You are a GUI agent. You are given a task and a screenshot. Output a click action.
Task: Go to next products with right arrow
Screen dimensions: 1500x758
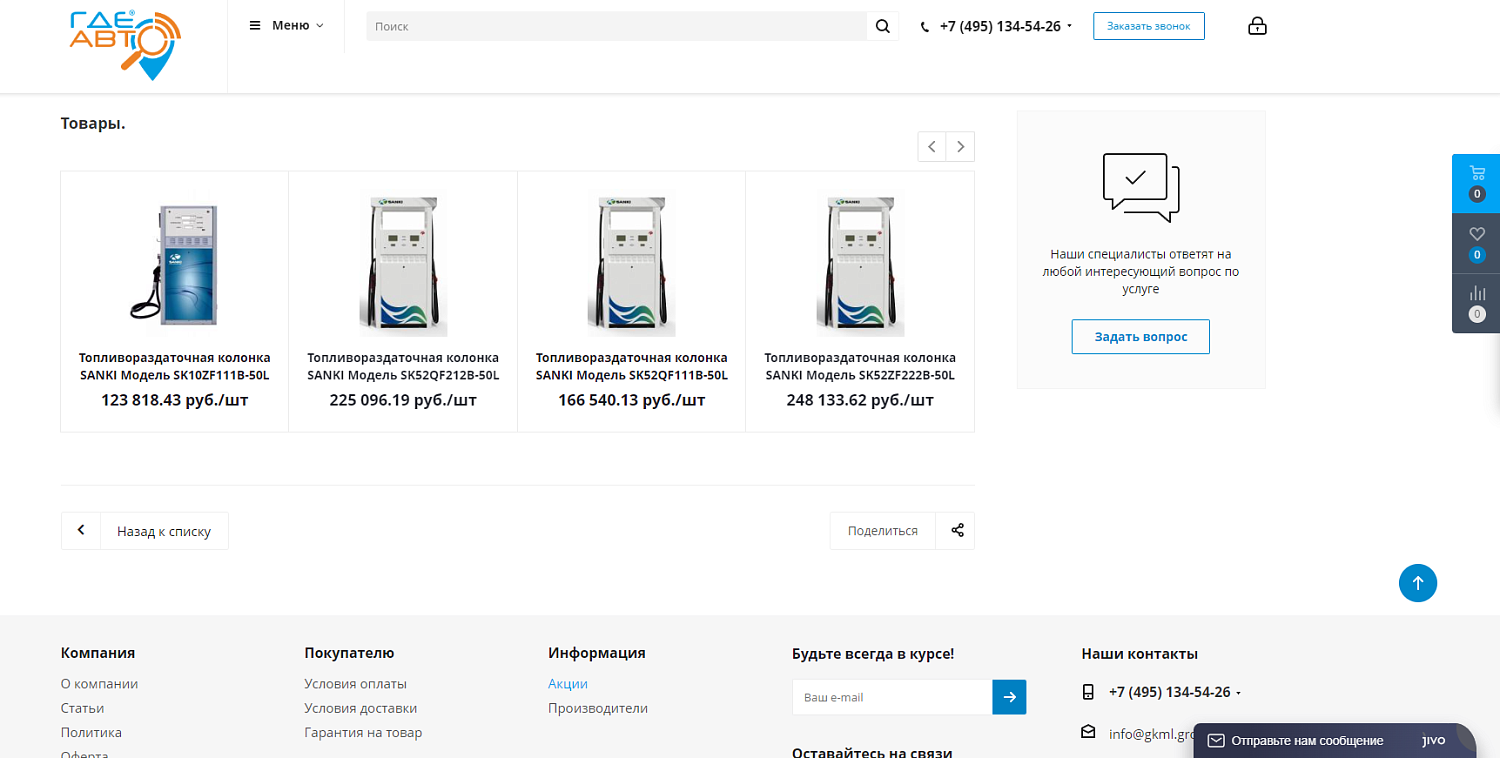(960, 147)
